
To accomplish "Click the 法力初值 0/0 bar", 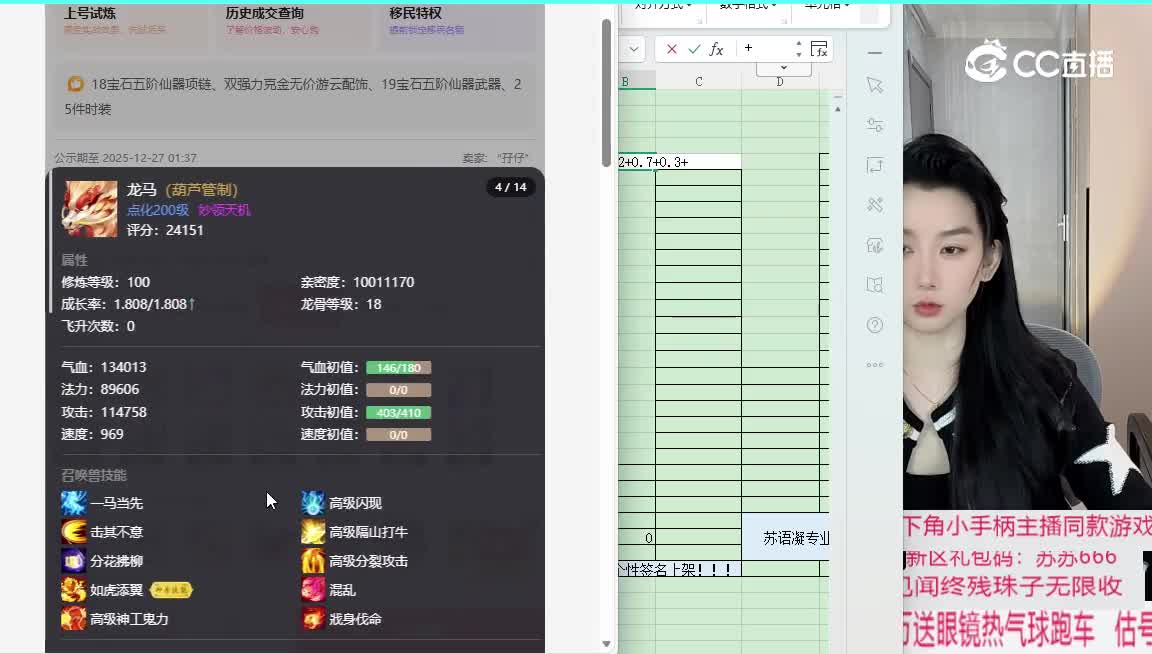I will pyautogui.click(x=398, y=390).
